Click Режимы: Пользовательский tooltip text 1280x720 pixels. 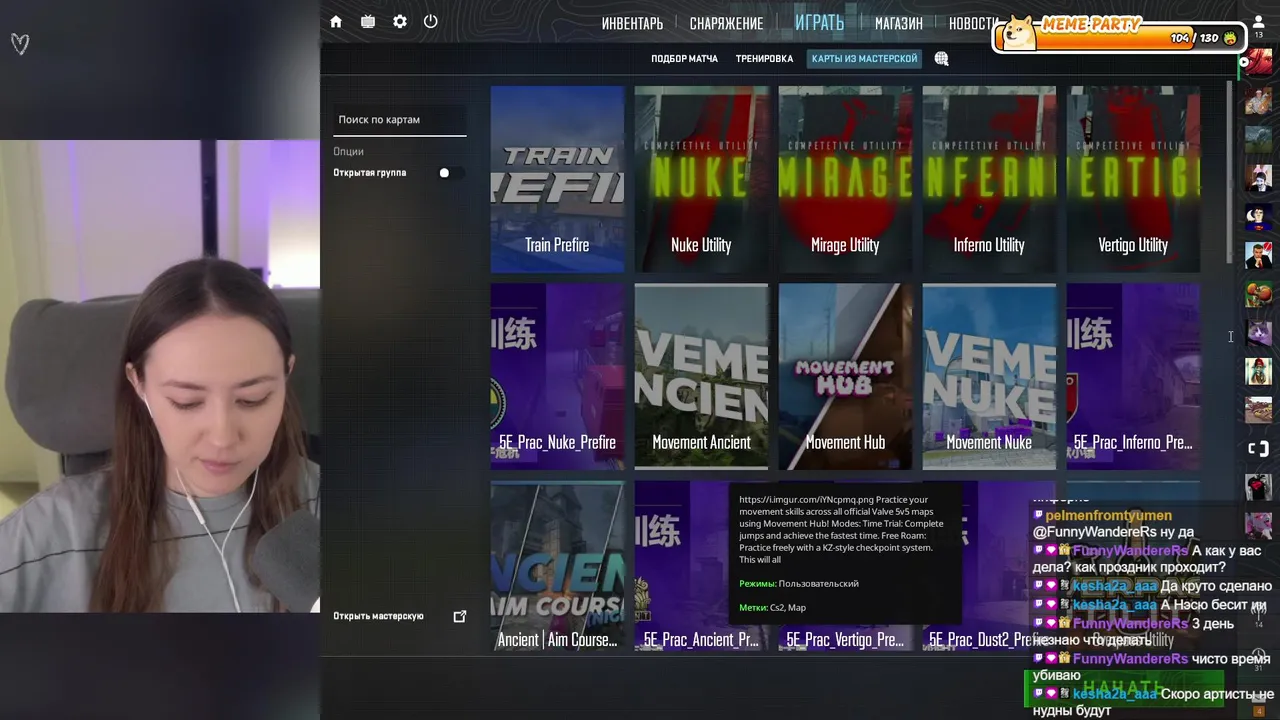(x=799, y=584)
